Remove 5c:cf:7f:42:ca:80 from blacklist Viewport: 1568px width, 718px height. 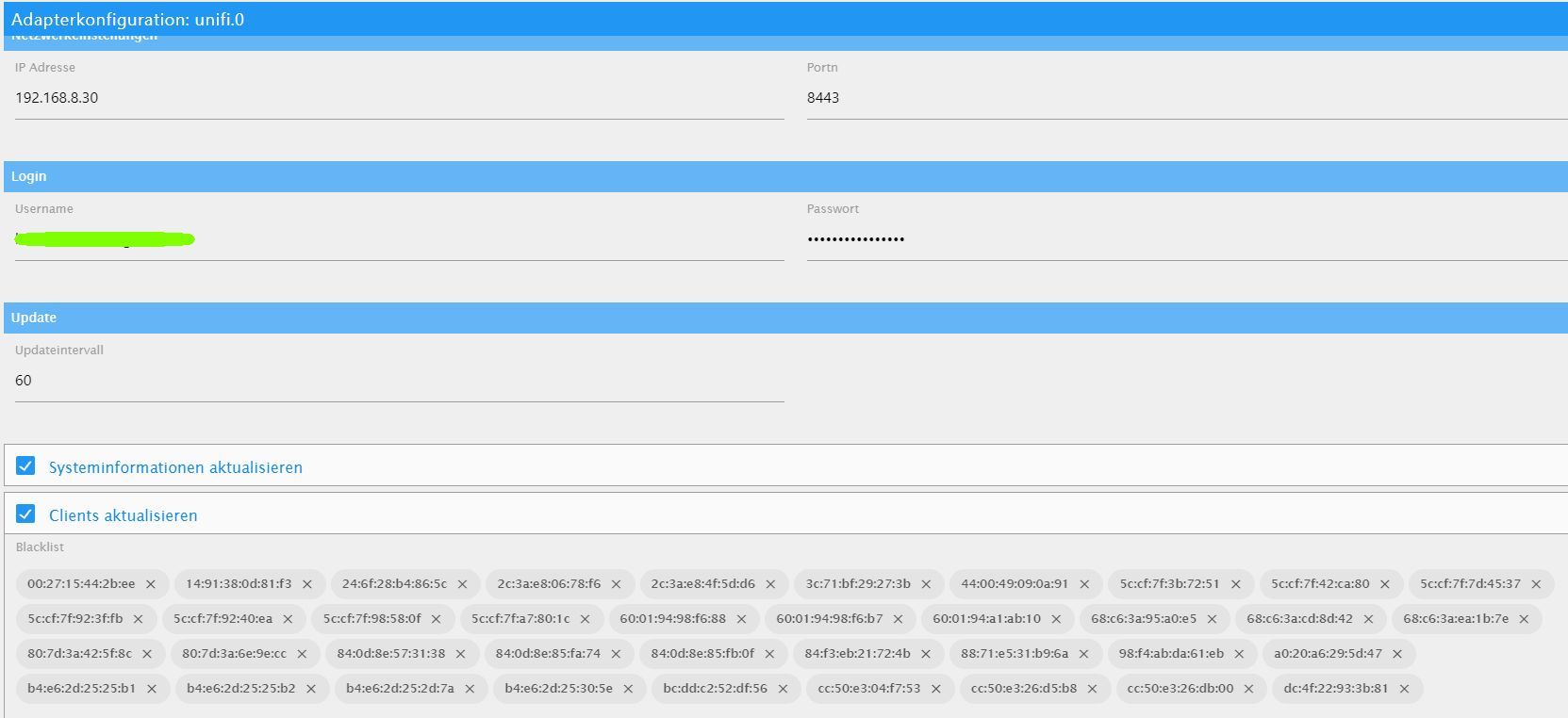1386,584
